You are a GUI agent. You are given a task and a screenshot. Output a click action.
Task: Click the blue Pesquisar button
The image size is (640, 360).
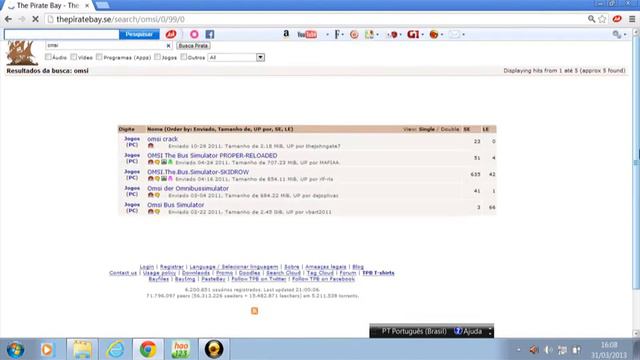139,34
